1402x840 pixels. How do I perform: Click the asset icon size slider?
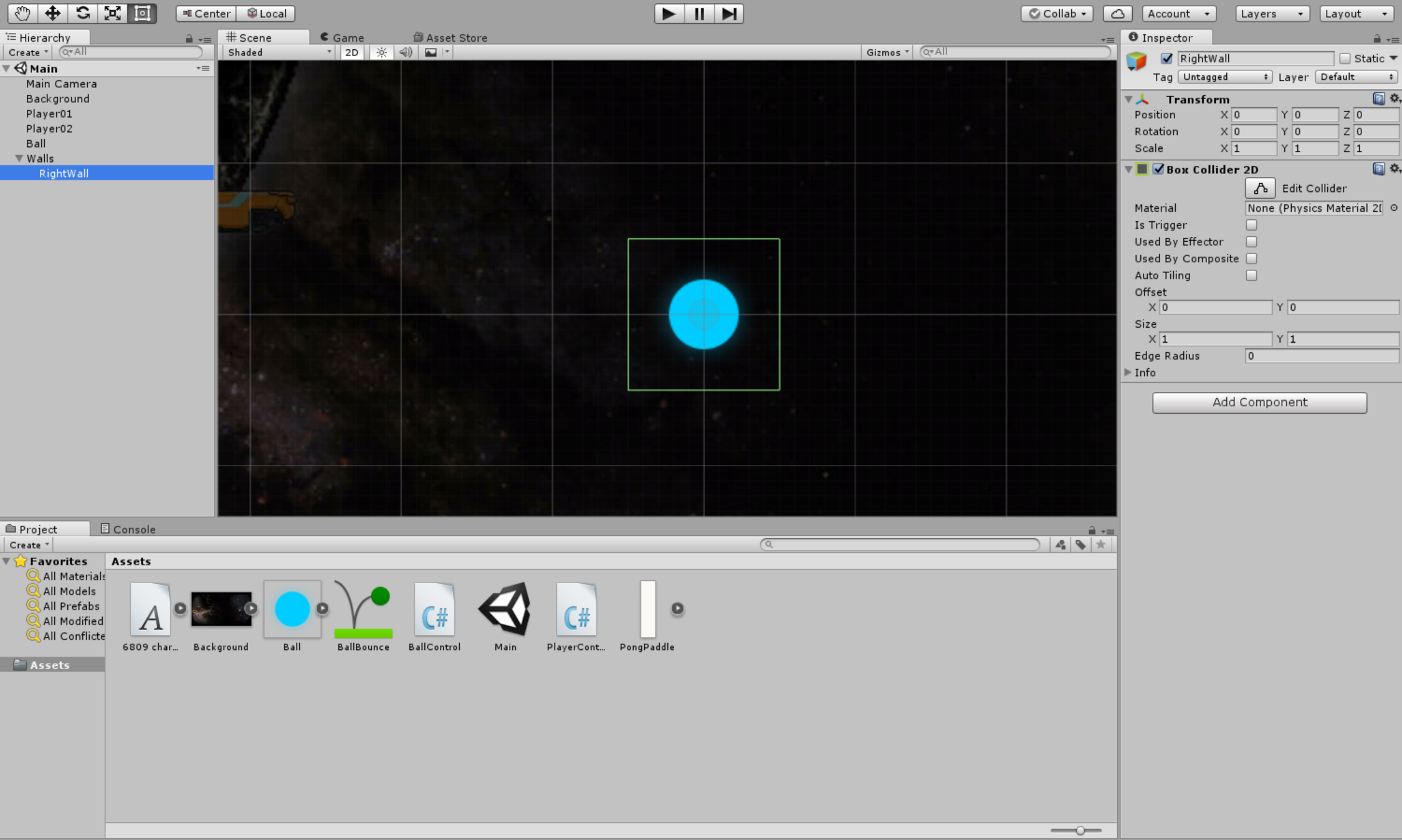(1080, 830)
